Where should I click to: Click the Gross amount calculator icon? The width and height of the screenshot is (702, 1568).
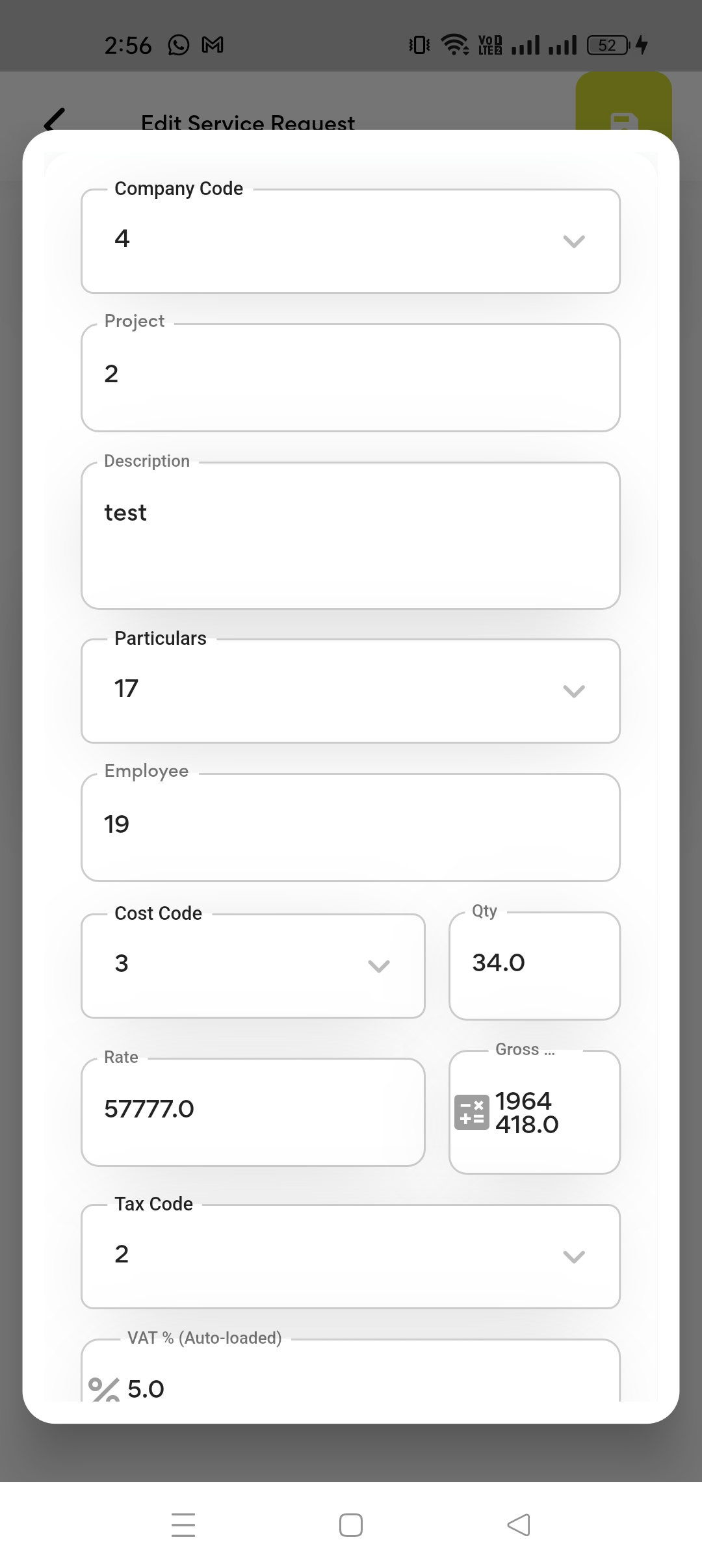(471, 1112)
